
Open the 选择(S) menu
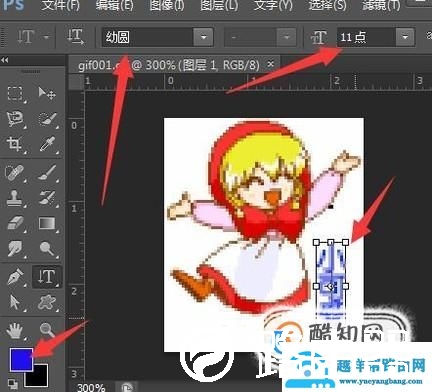click(x=327, y=5)
